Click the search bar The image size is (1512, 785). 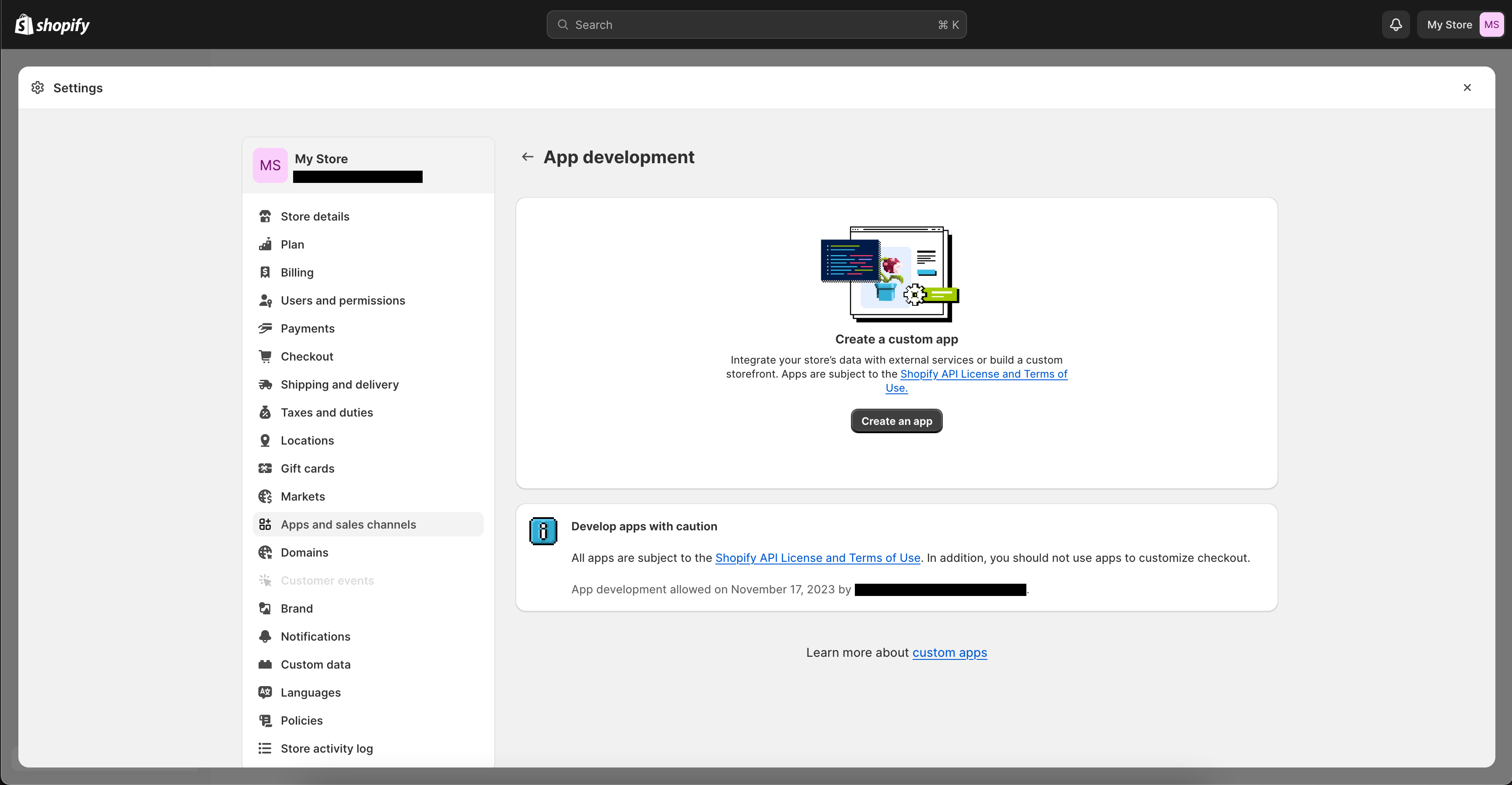(x=756, y=24)
